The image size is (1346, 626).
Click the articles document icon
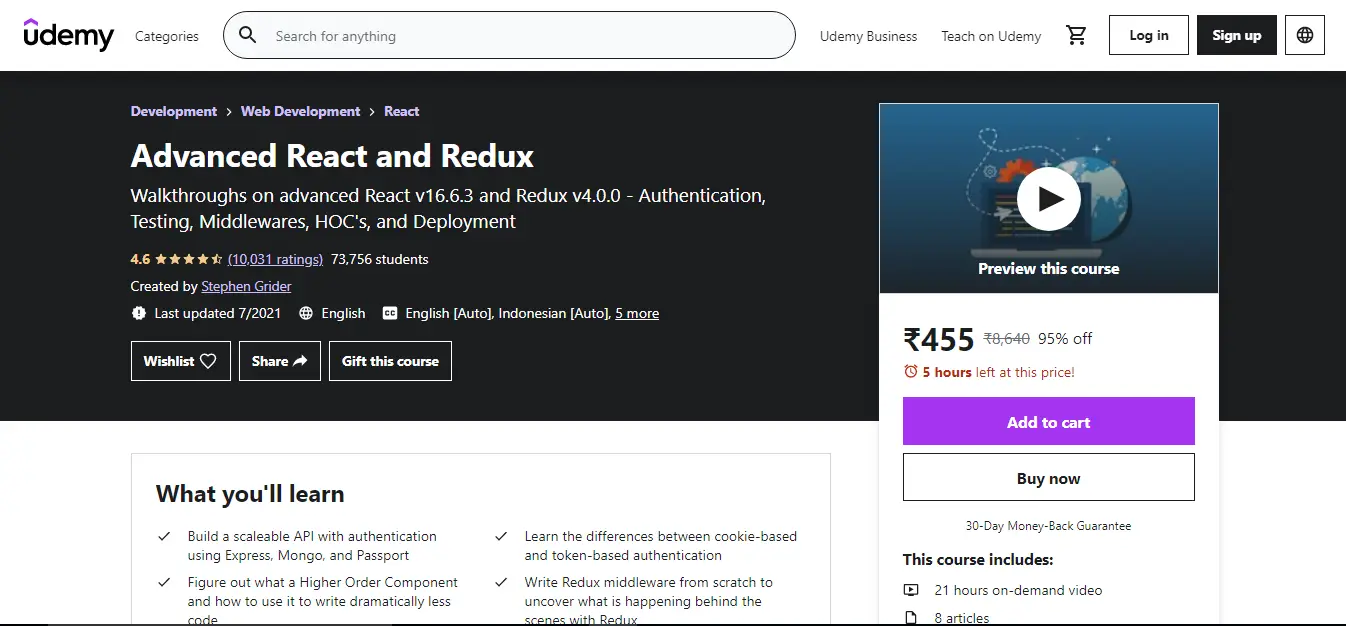912,617
